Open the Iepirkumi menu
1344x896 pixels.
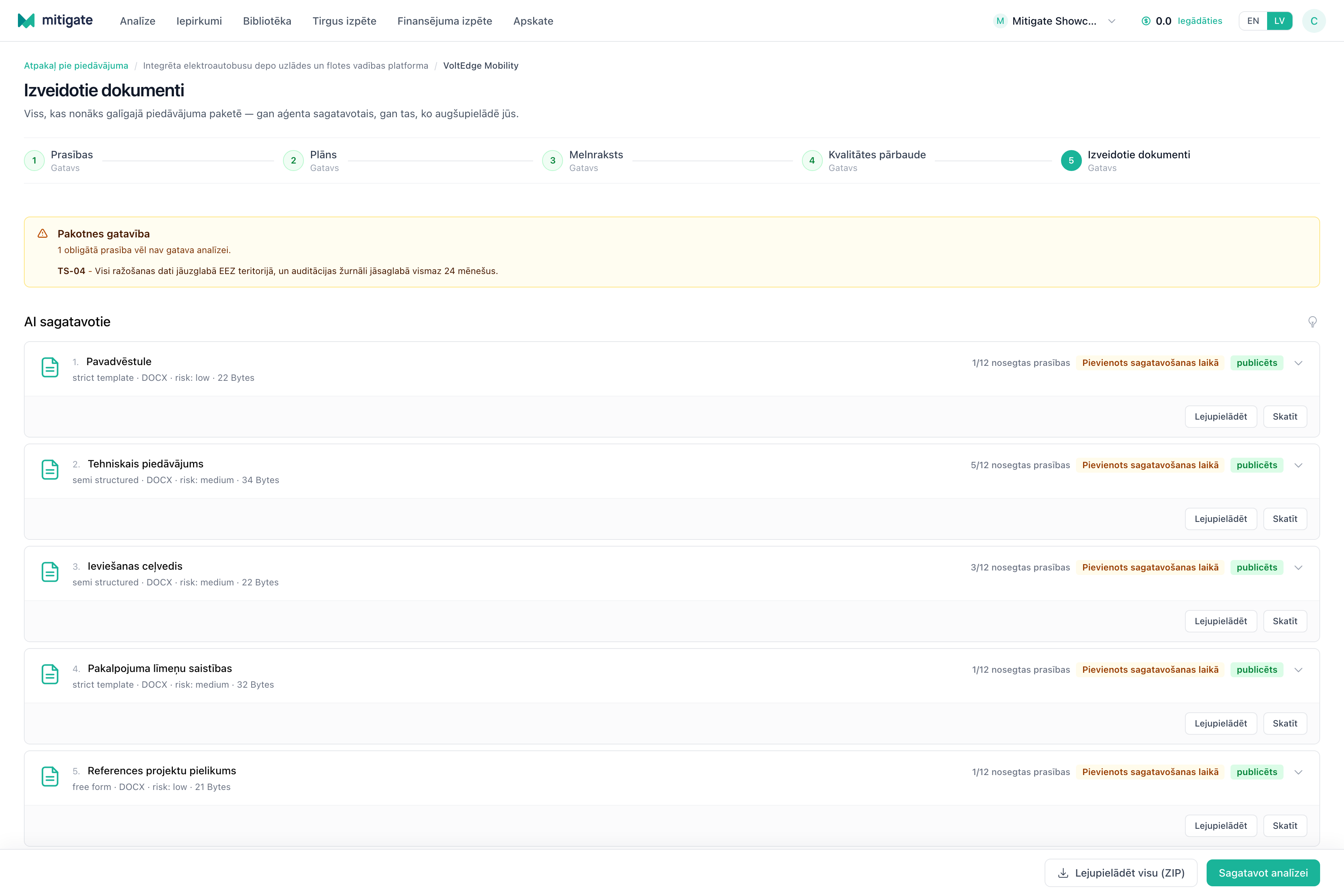199,21
